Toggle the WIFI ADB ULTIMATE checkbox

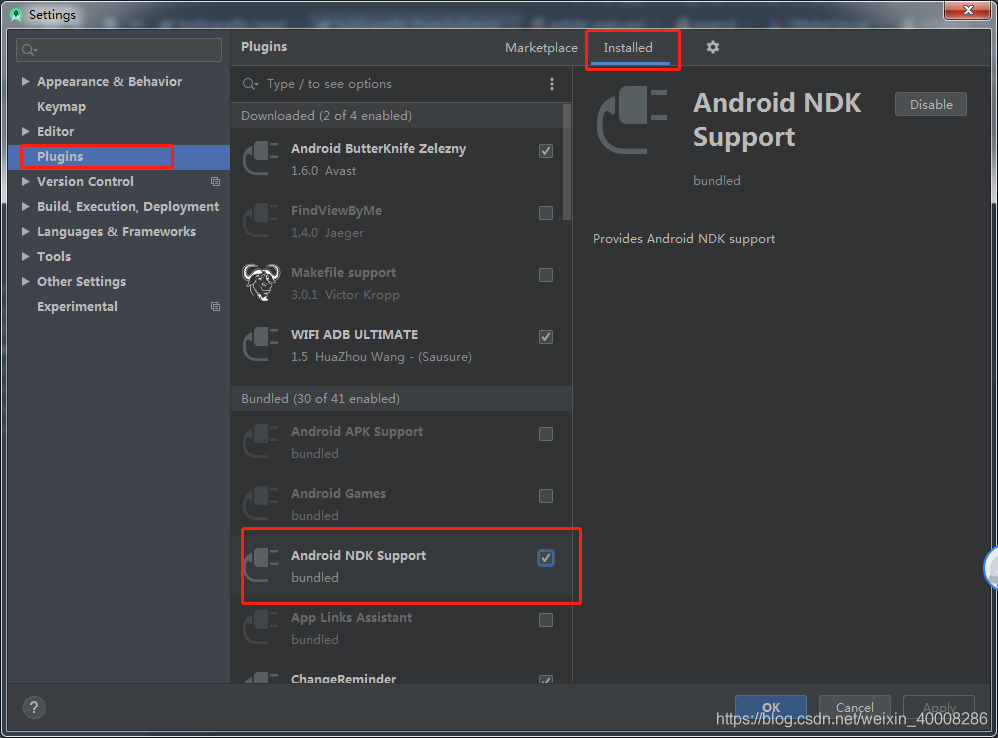click(x=545, y=337)
